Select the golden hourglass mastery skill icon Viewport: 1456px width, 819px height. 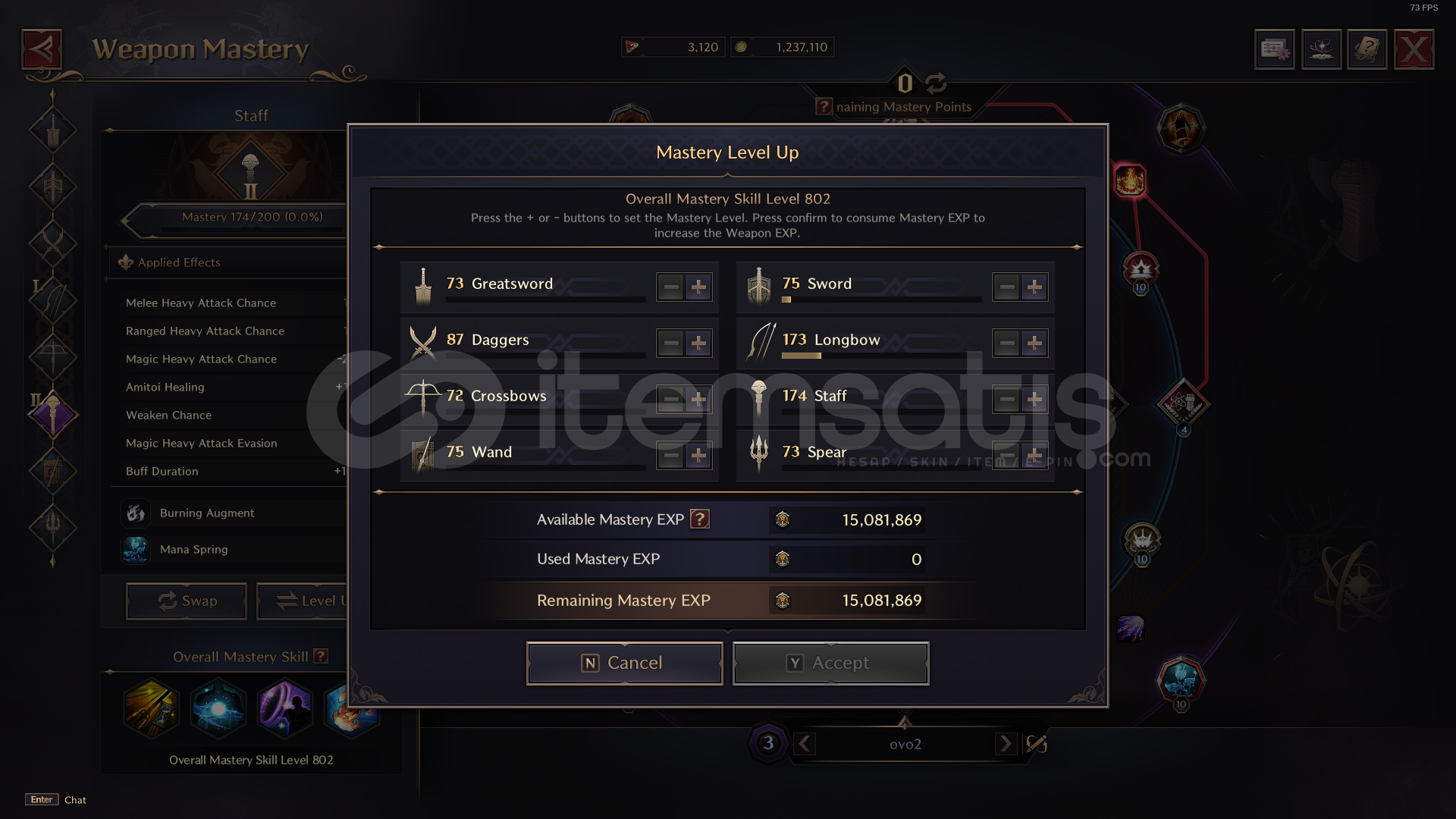pos(152,709)
